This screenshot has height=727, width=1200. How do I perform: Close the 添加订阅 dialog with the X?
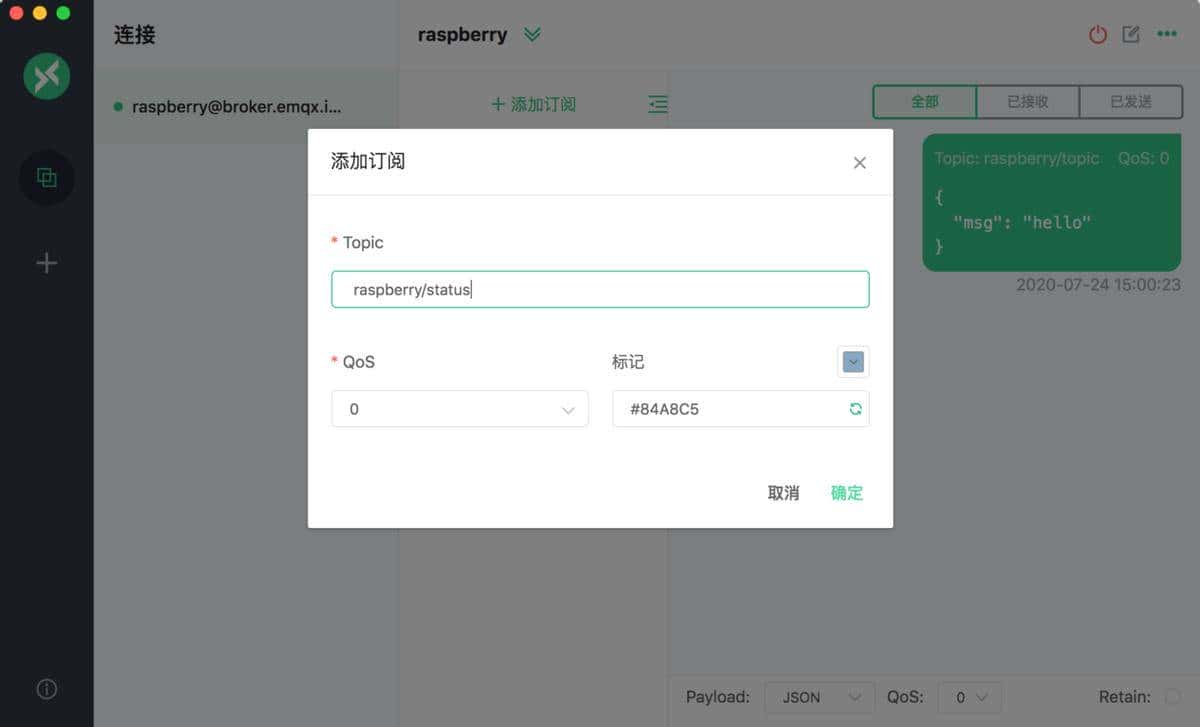(859, 162)
